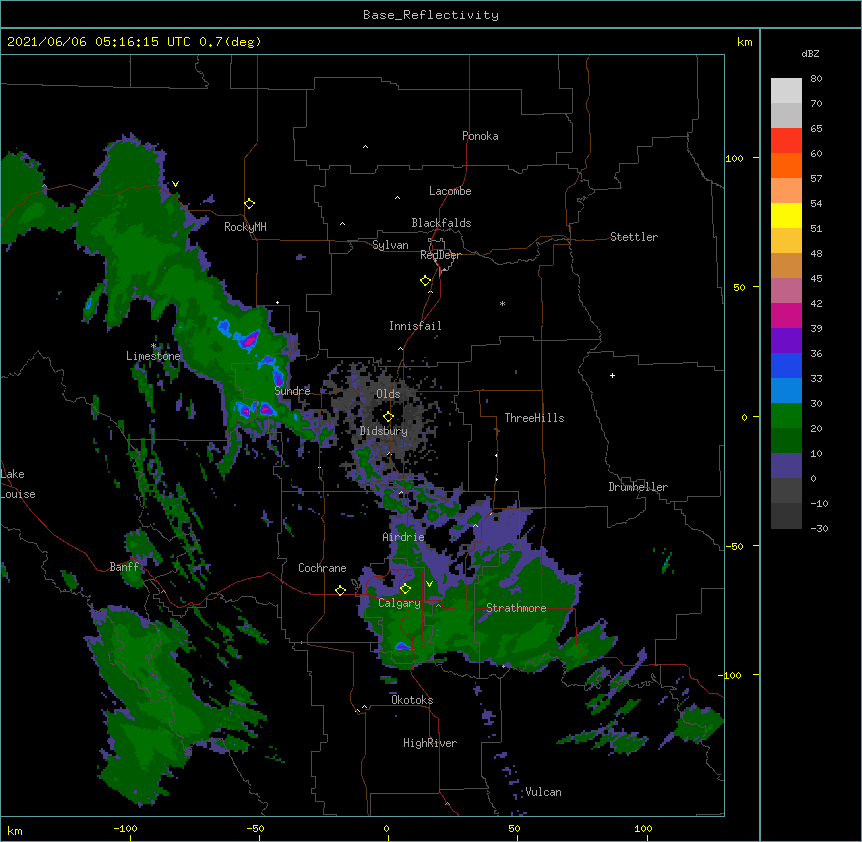Select the yellow diamond marker above Calgary label
Viewport: 862px width, 842px height.
point(405,589)
